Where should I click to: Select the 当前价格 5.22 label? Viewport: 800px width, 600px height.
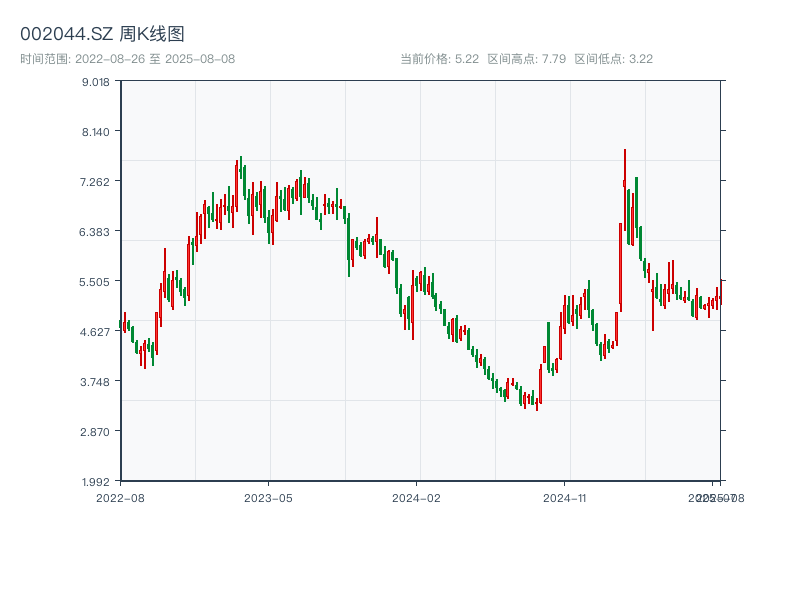click(439, 59)
